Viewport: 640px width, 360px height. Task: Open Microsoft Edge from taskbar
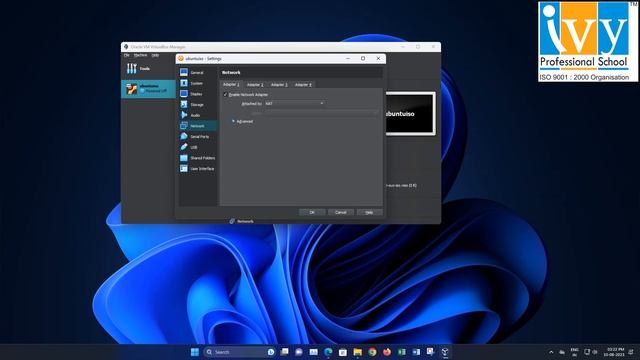328,352
